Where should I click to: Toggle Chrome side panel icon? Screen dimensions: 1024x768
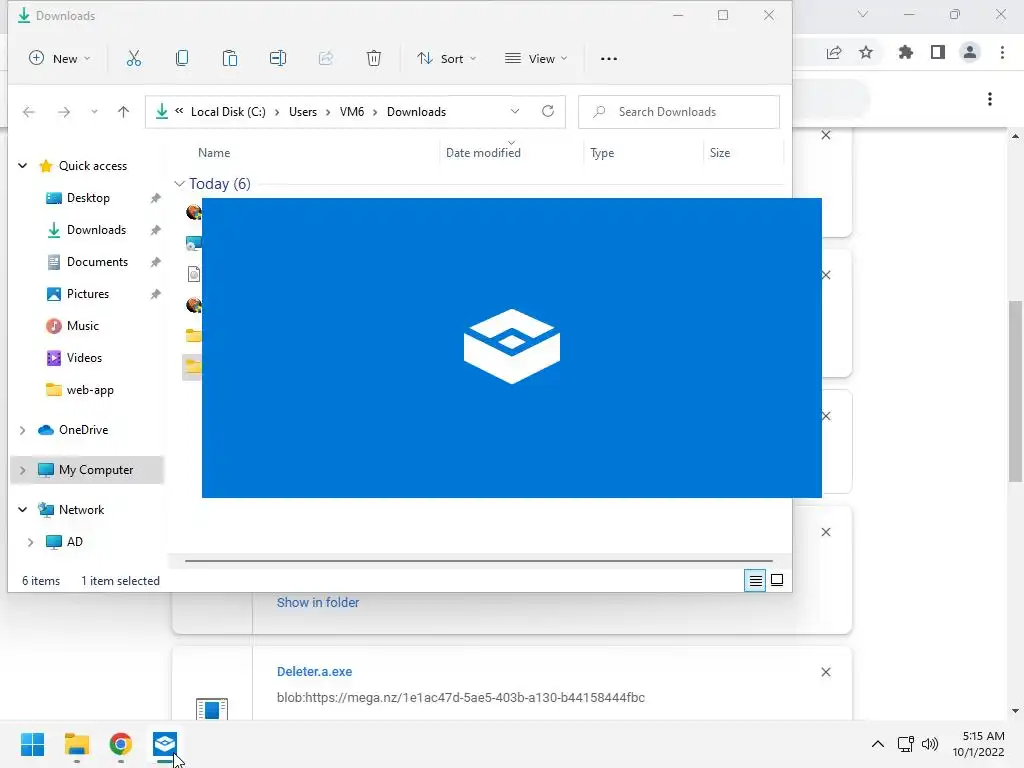[x=938, y=52]
